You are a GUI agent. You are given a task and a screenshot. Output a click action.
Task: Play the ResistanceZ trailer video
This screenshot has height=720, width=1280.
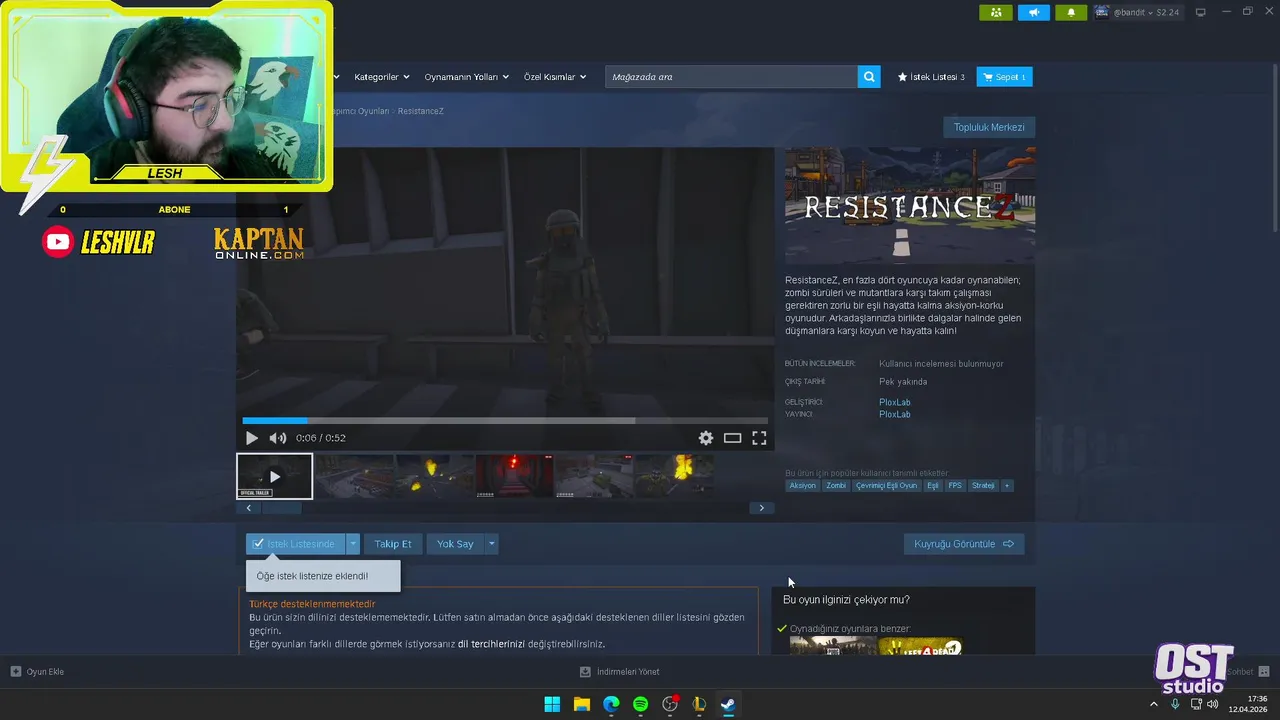point(251,438)
